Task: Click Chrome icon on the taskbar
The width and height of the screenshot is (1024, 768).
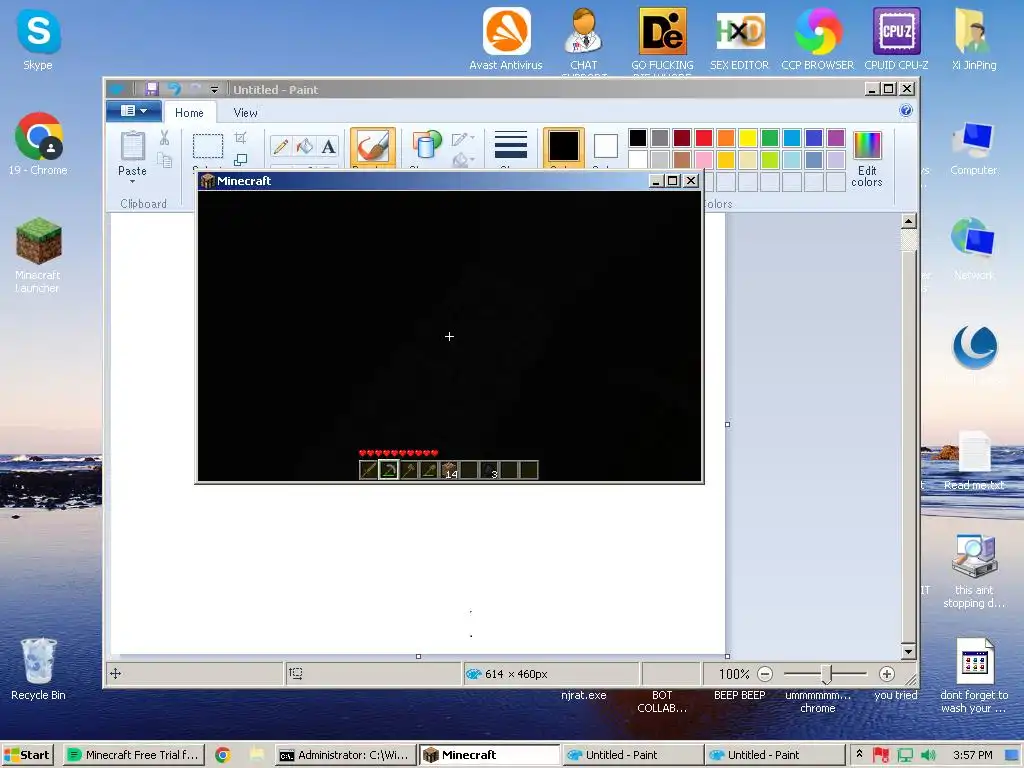Action: (x=223, y=755)
